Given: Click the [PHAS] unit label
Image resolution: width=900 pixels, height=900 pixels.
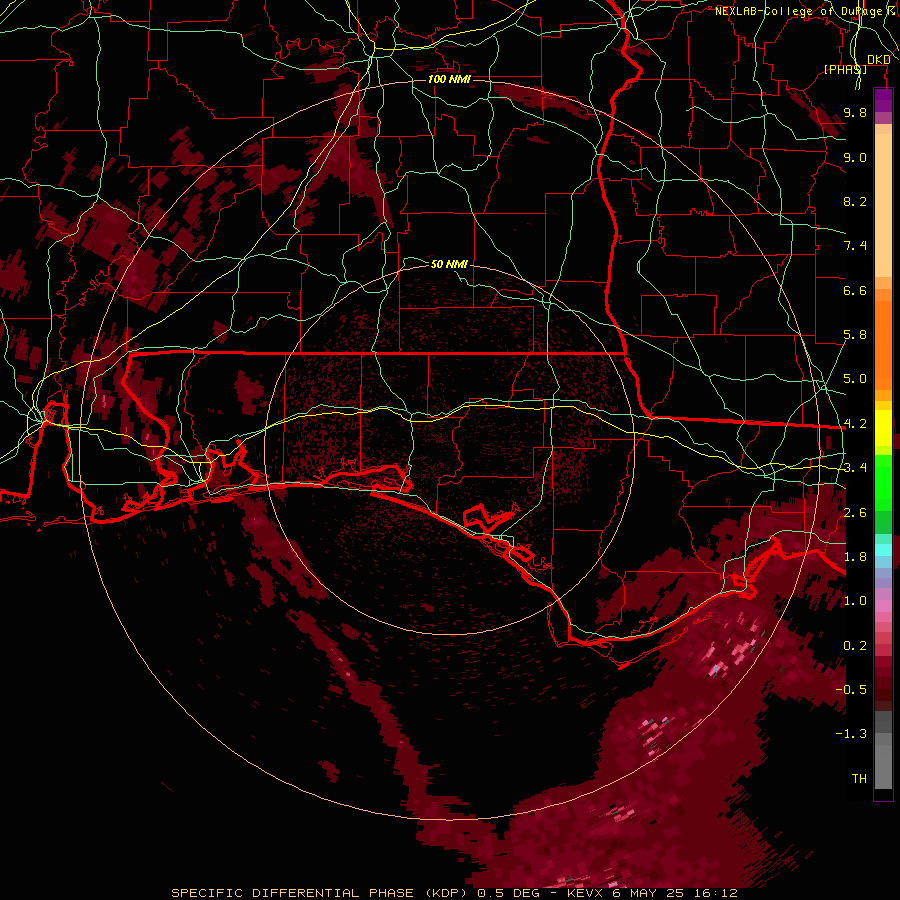Looking at the screenshot, I should coord(845,69).
